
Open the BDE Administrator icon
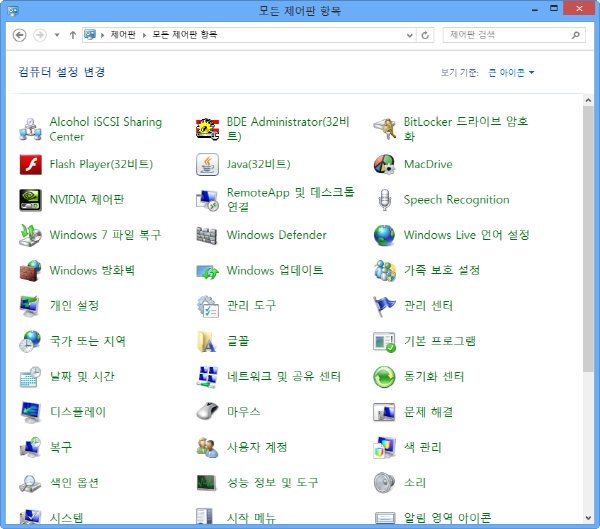(x=207, y=129)
